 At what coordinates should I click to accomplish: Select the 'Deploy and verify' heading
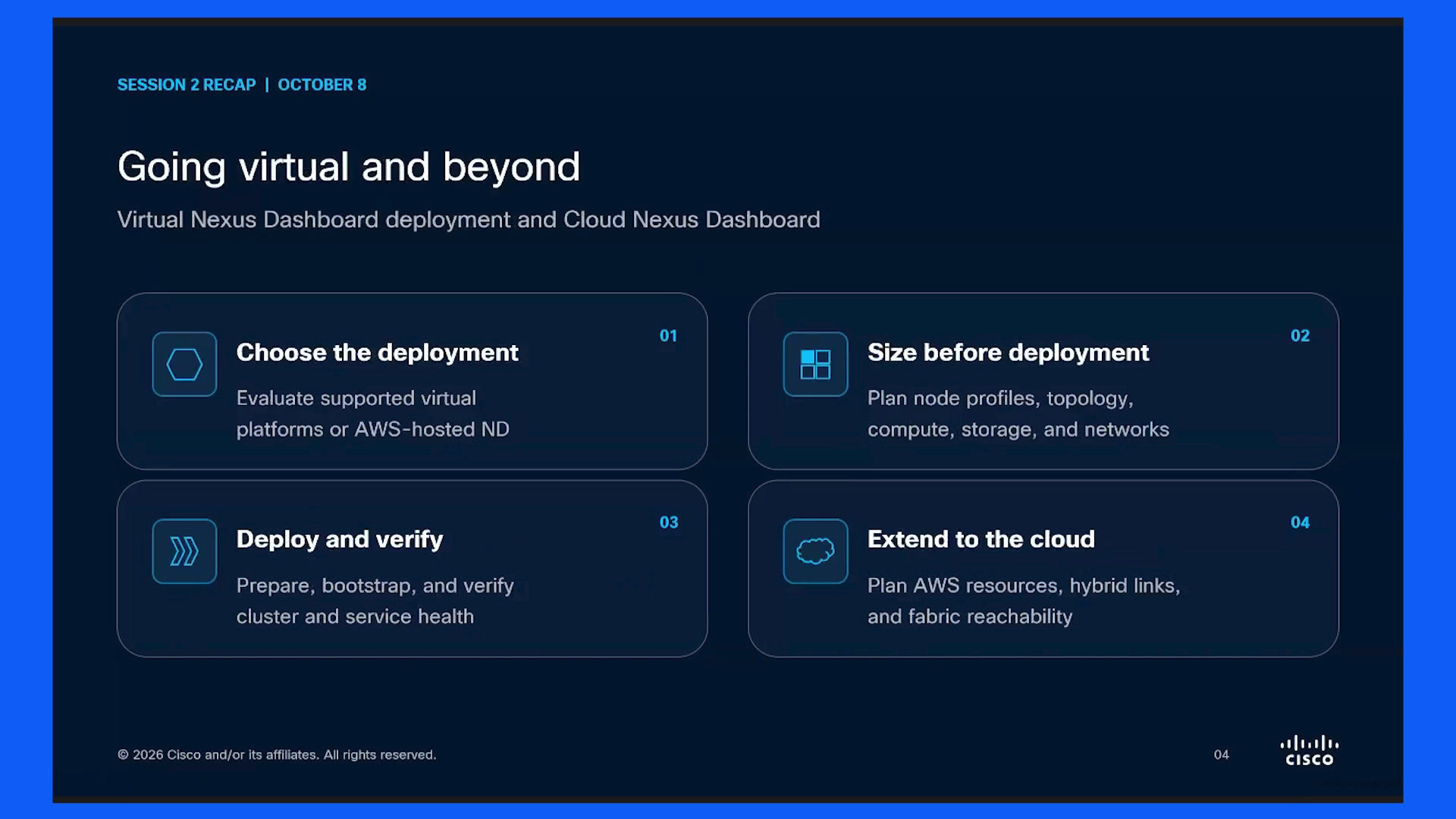(340, 539)
